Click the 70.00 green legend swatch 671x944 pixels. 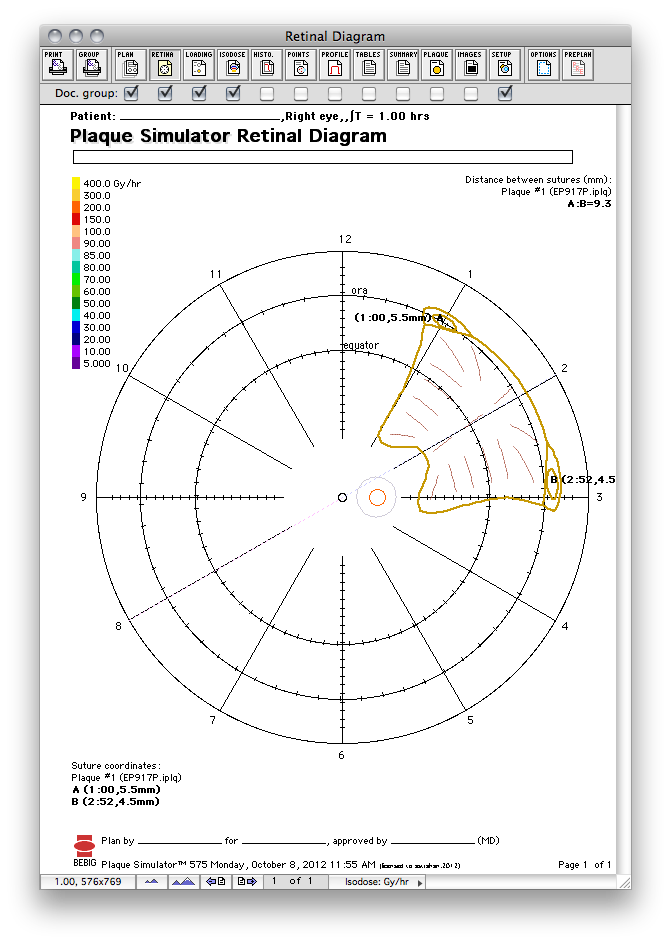(x=76, y=279)
